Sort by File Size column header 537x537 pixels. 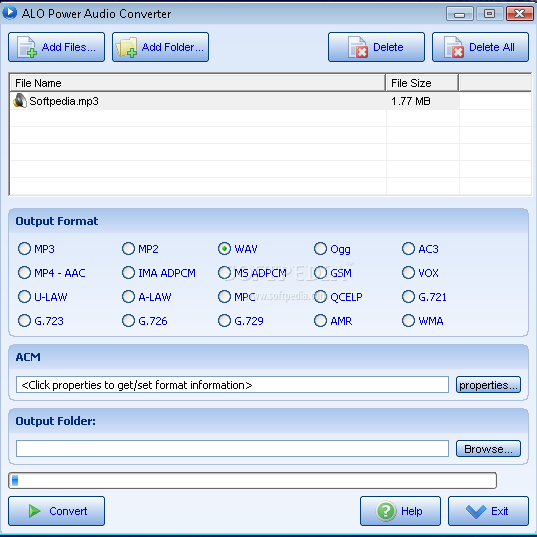[422, 83]
